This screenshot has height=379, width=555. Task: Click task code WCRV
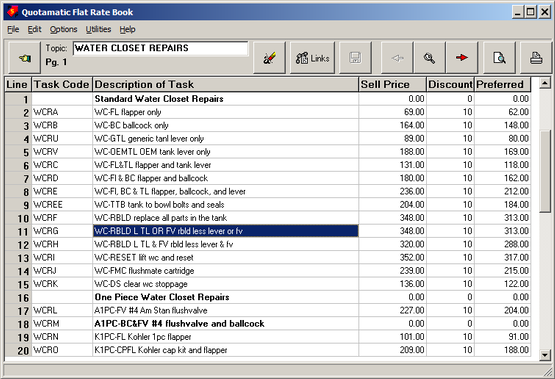62,152
